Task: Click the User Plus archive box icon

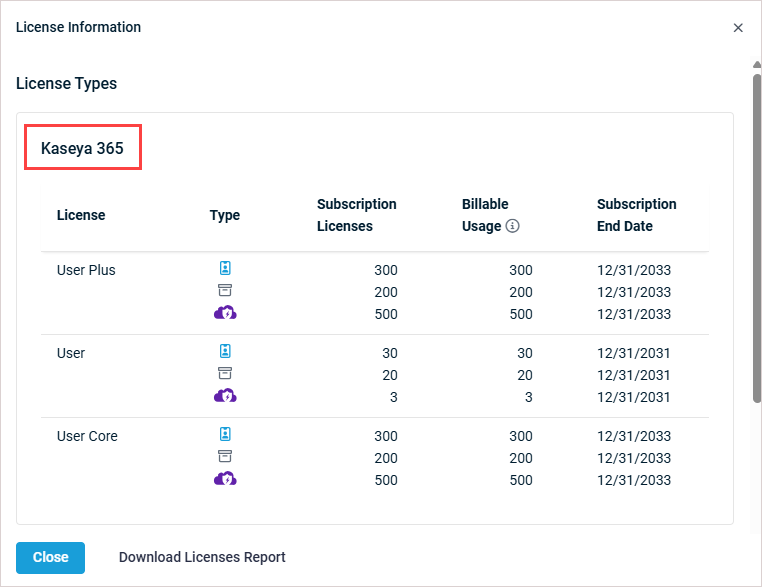Action: click(225, 291)
